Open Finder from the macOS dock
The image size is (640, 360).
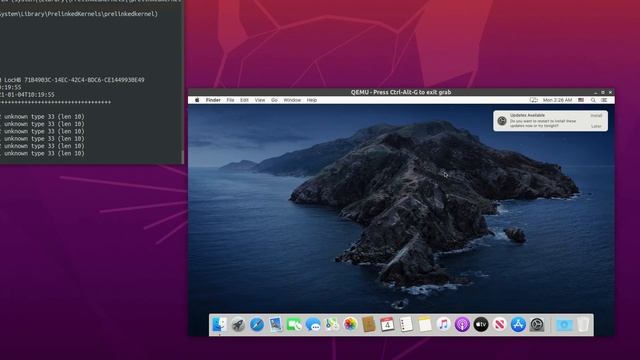[x=219, y=325]
